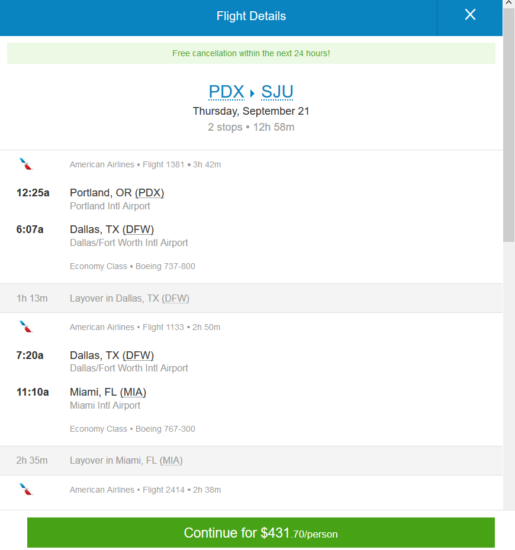Click the free cancellation notice banner
Image resolution: width=515 pixels, height=550 pixels.
(251, 53)
